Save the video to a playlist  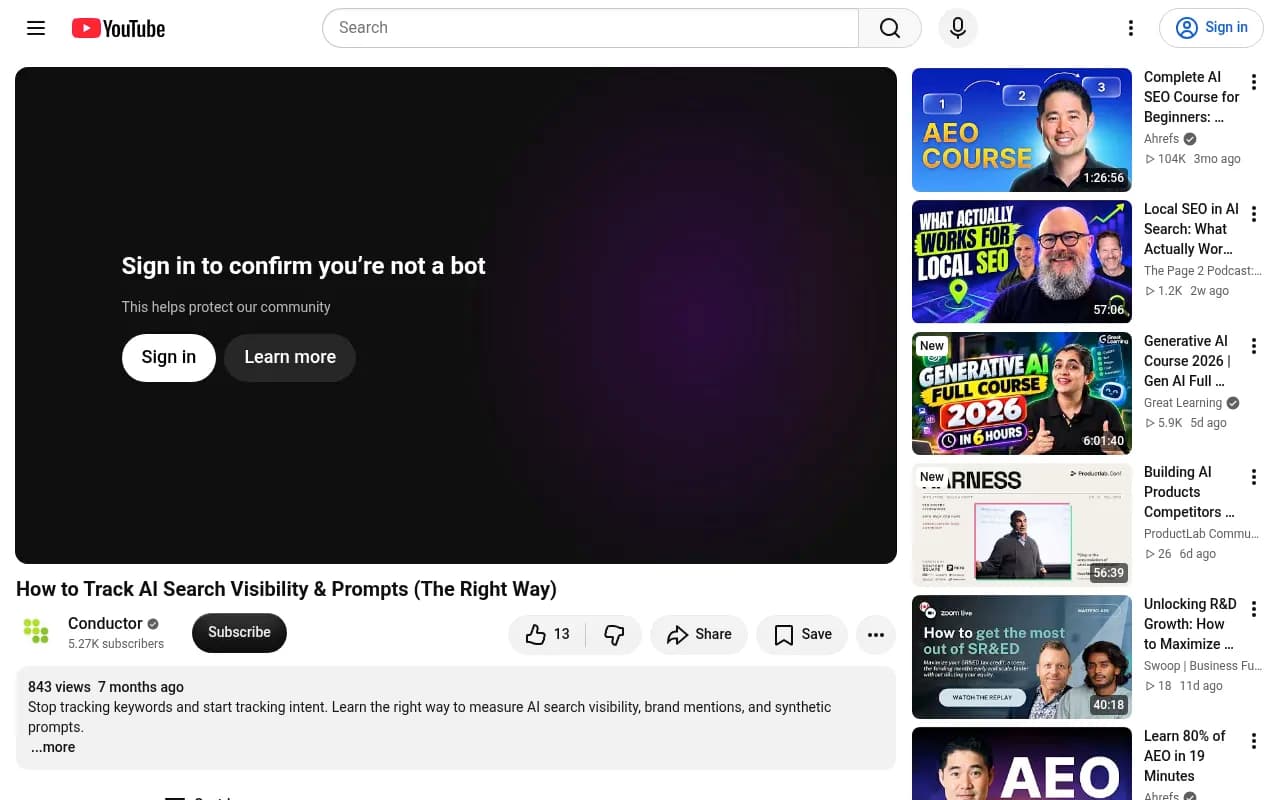click(x=802, y=634)
